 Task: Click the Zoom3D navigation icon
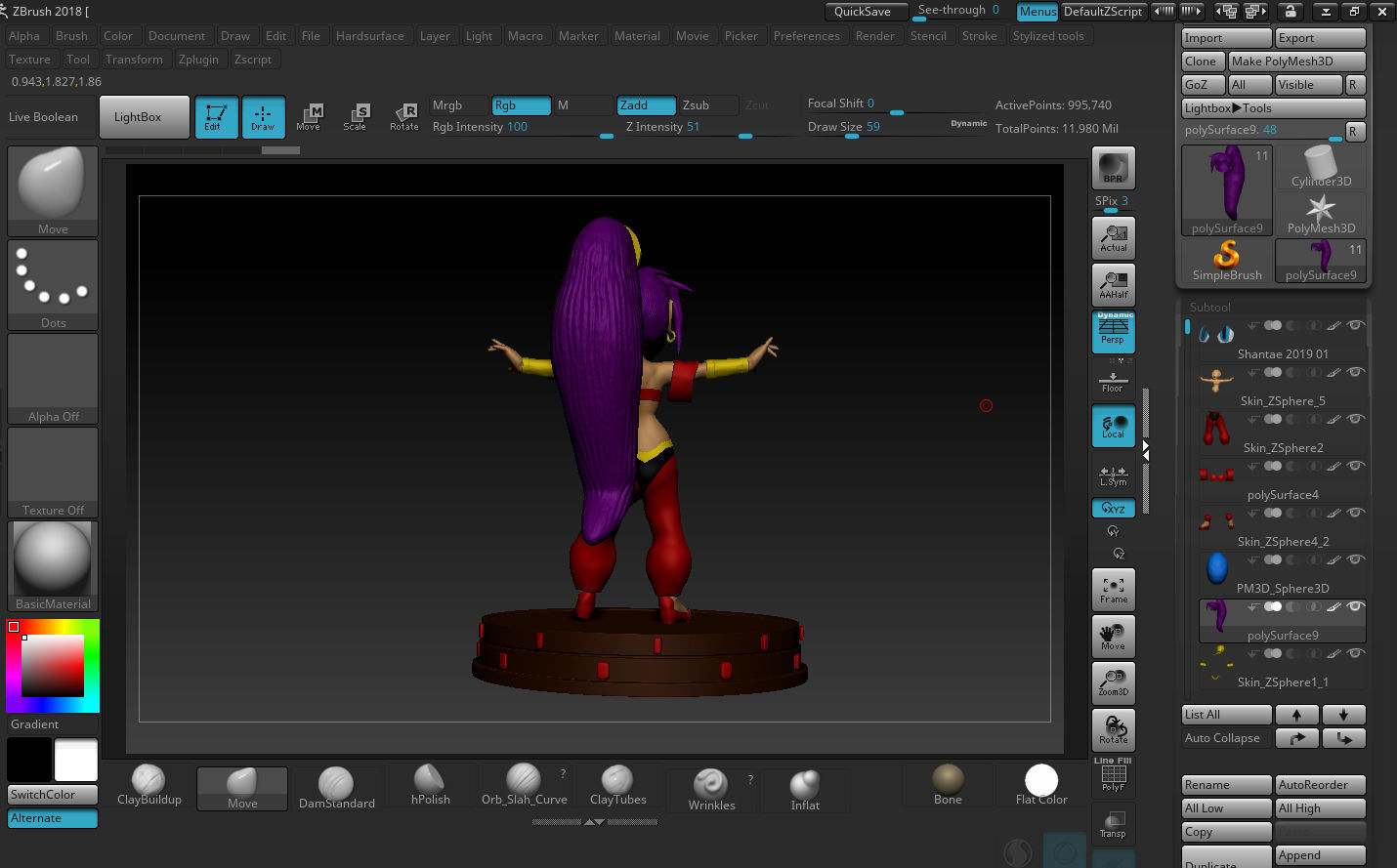tap(1114, 683)
